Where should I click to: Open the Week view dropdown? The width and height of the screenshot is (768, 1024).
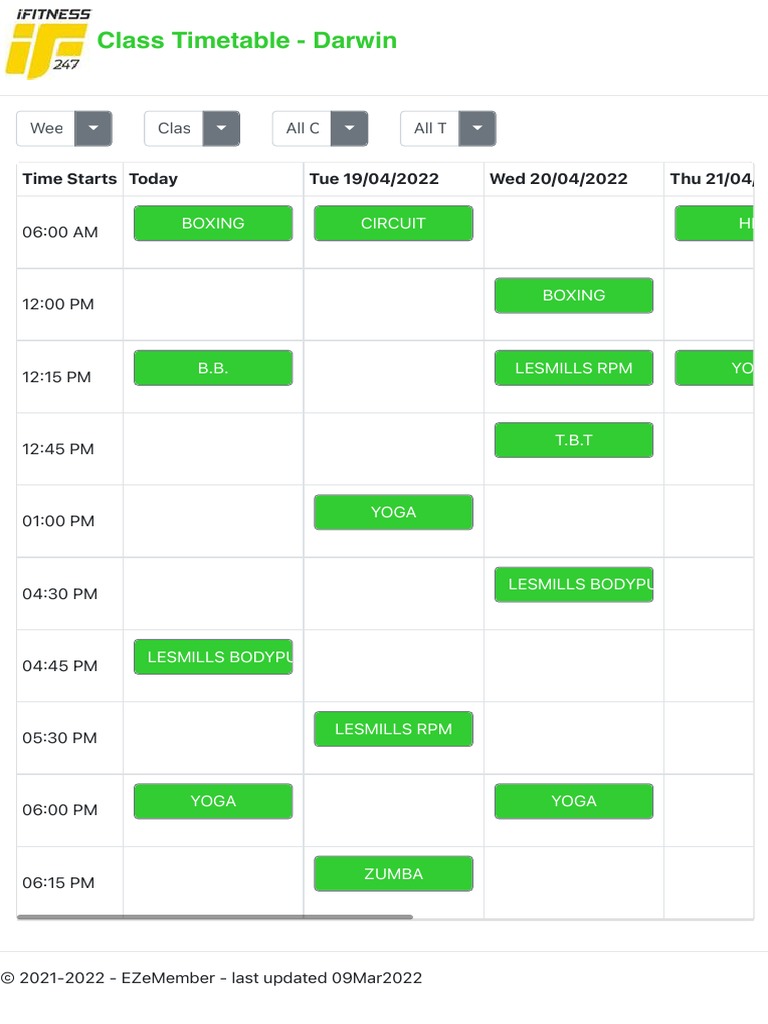pos(94,128)
